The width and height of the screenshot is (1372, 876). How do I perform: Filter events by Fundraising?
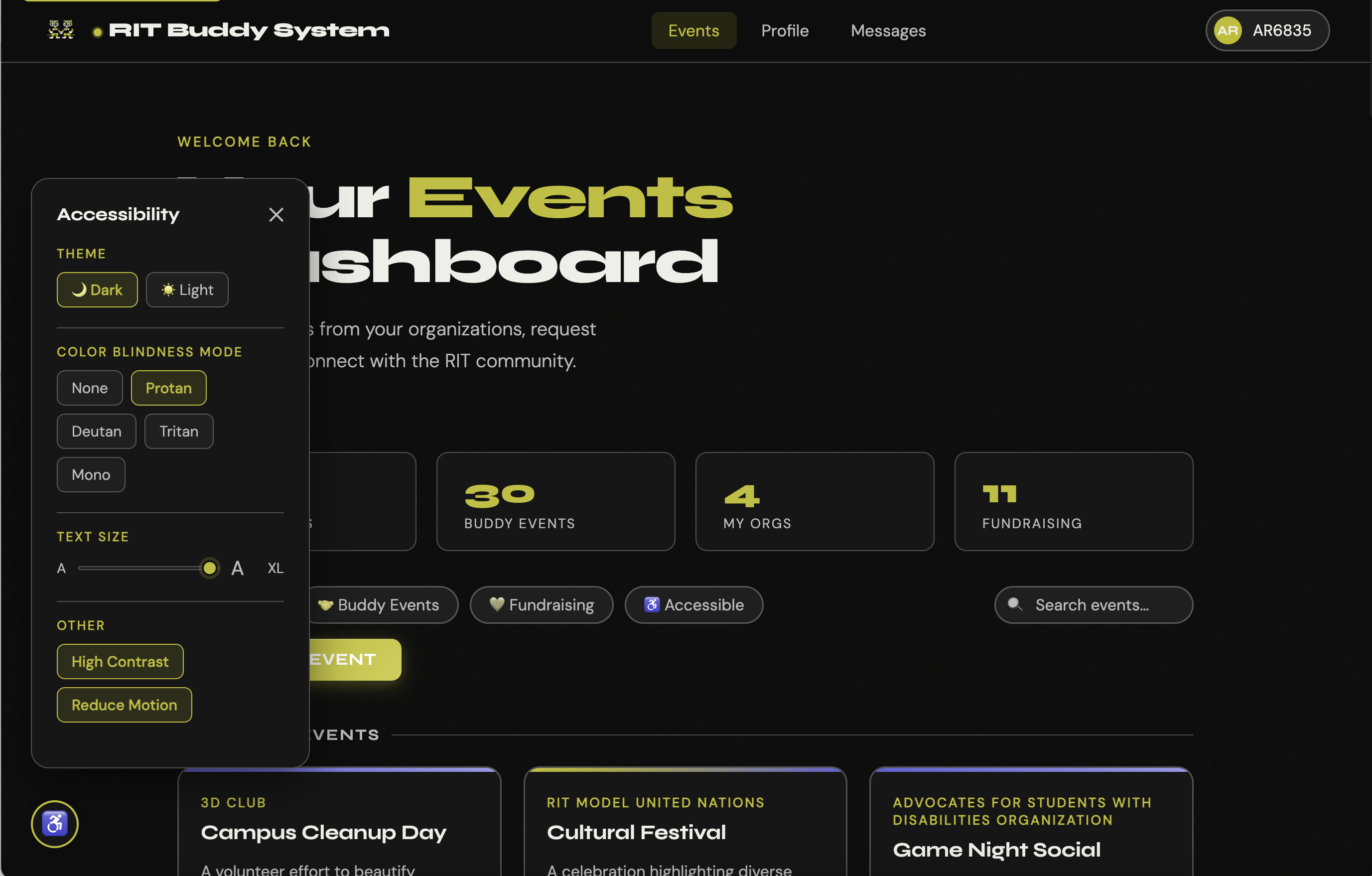point(542,605)
